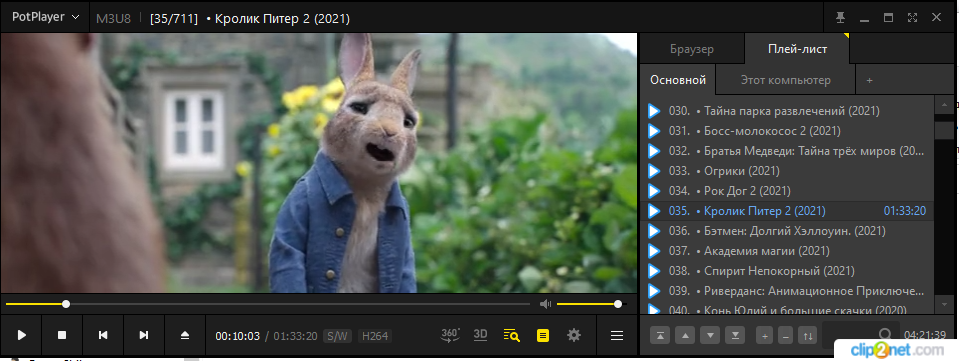Click the video display area
The width and height of the screenshot is (959, 361).
[x=319, y=163]
